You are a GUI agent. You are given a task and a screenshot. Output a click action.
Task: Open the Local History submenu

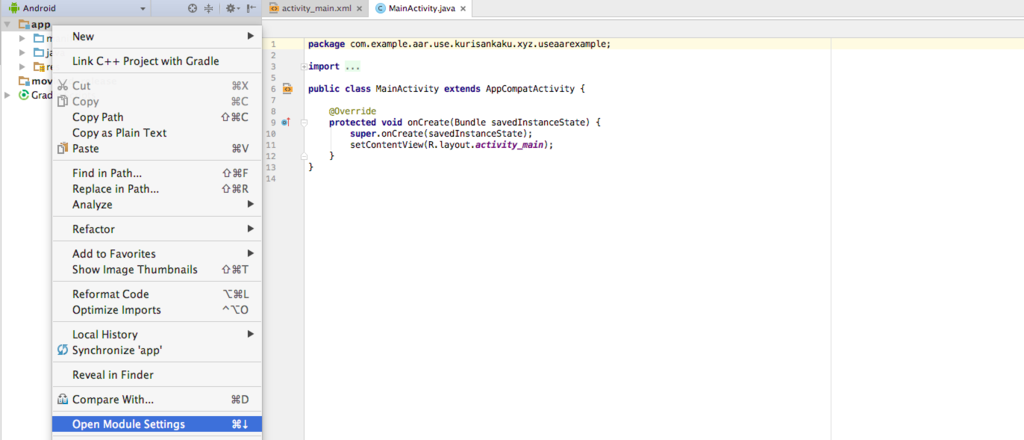[x=157, y=334]
